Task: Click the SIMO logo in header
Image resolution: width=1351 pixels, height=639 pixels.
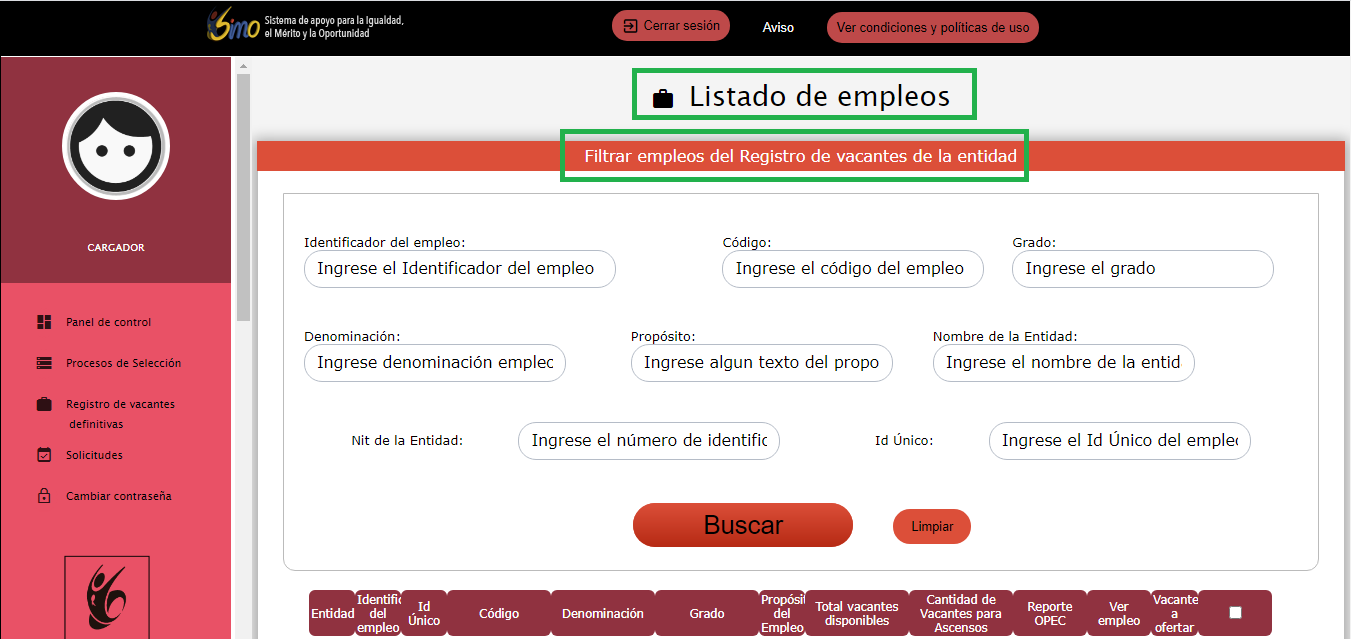Action: coord(233,26)
